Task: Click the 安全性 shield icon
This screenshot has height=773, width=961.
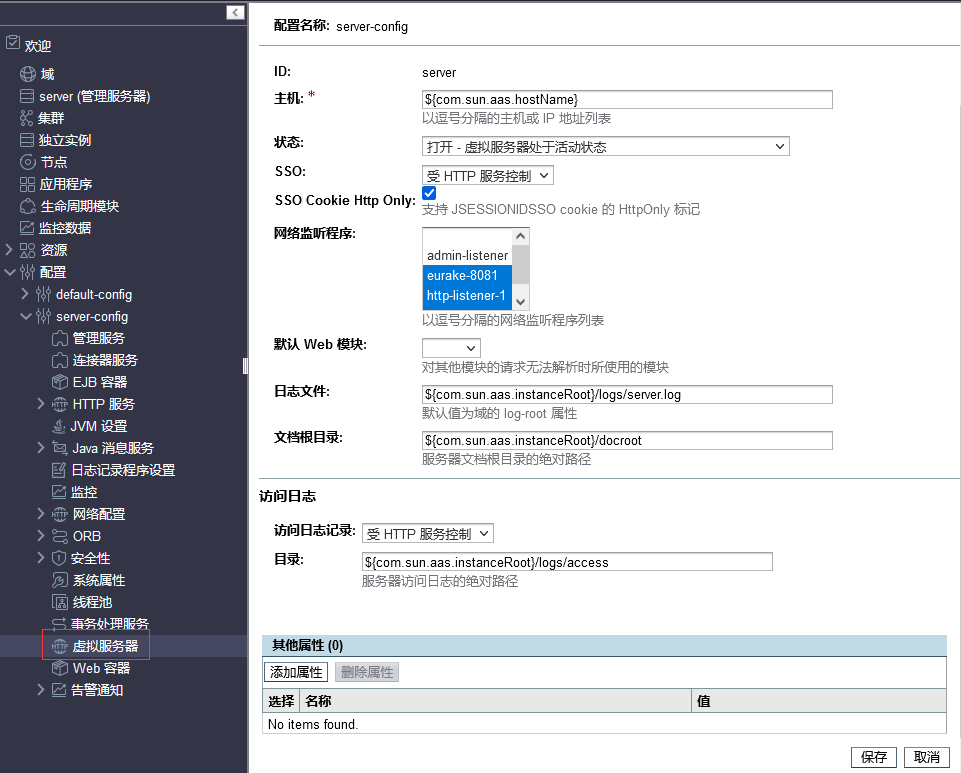Action: tap(59, 558)
